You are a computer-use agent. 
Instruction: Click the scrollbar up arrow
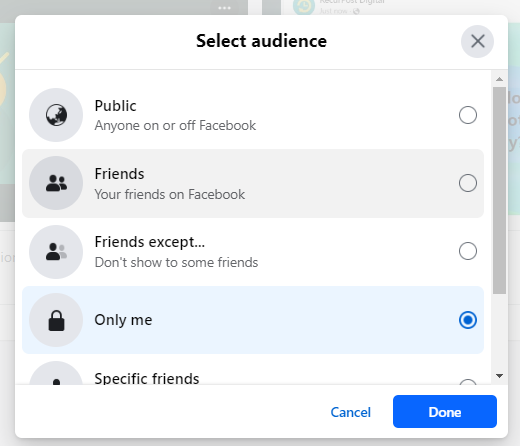point(499,79)
